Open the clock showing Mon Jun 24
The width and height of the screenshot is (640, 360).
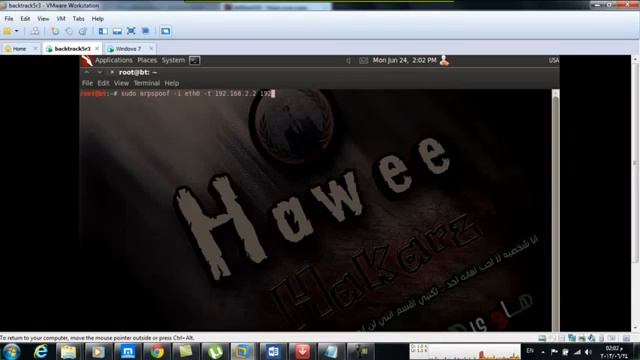404,60
